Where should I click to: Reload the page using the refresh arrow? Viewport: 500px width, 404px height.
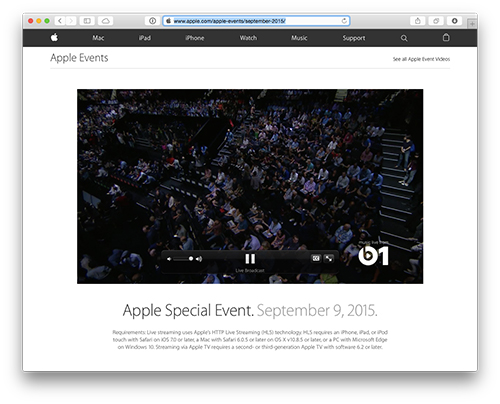pyautogui.click(x=344, y=21)
